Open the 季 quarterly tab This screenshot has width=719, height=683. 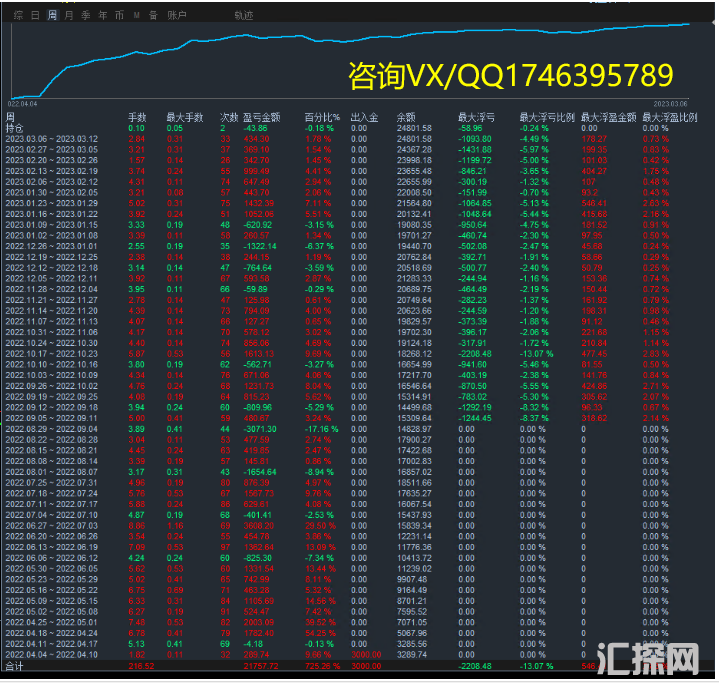[85, 16]
